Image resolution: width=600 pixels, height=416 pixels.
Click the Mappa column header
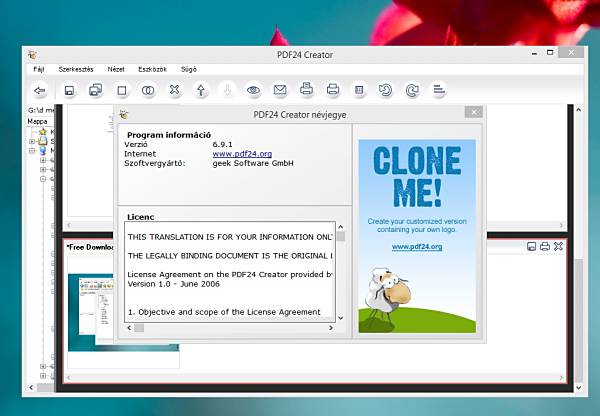pos(38,121)
